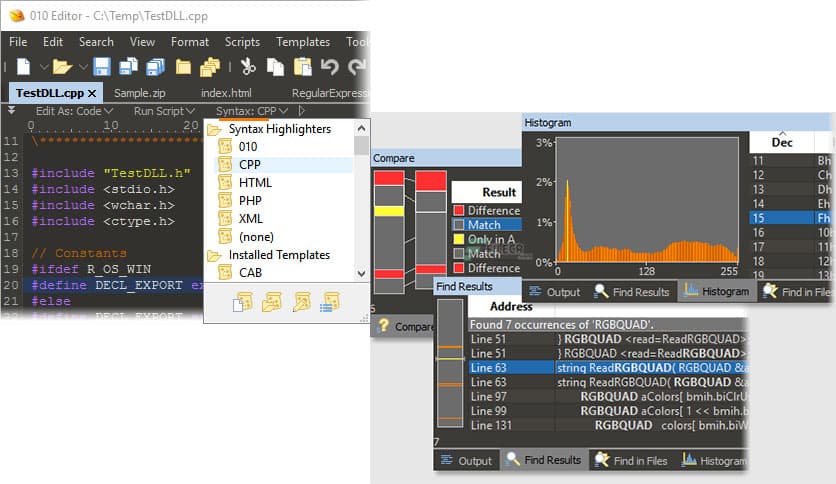Open the Search menu
This screenshot has height=484, width=836.
tap(96, 42)
